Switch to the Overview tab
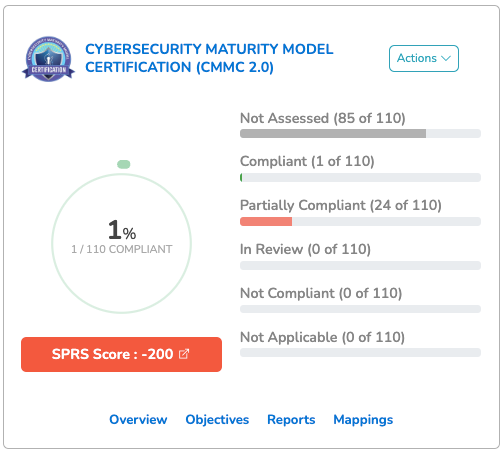The height and width of the screenshot is (455, 503). point(138,419)
